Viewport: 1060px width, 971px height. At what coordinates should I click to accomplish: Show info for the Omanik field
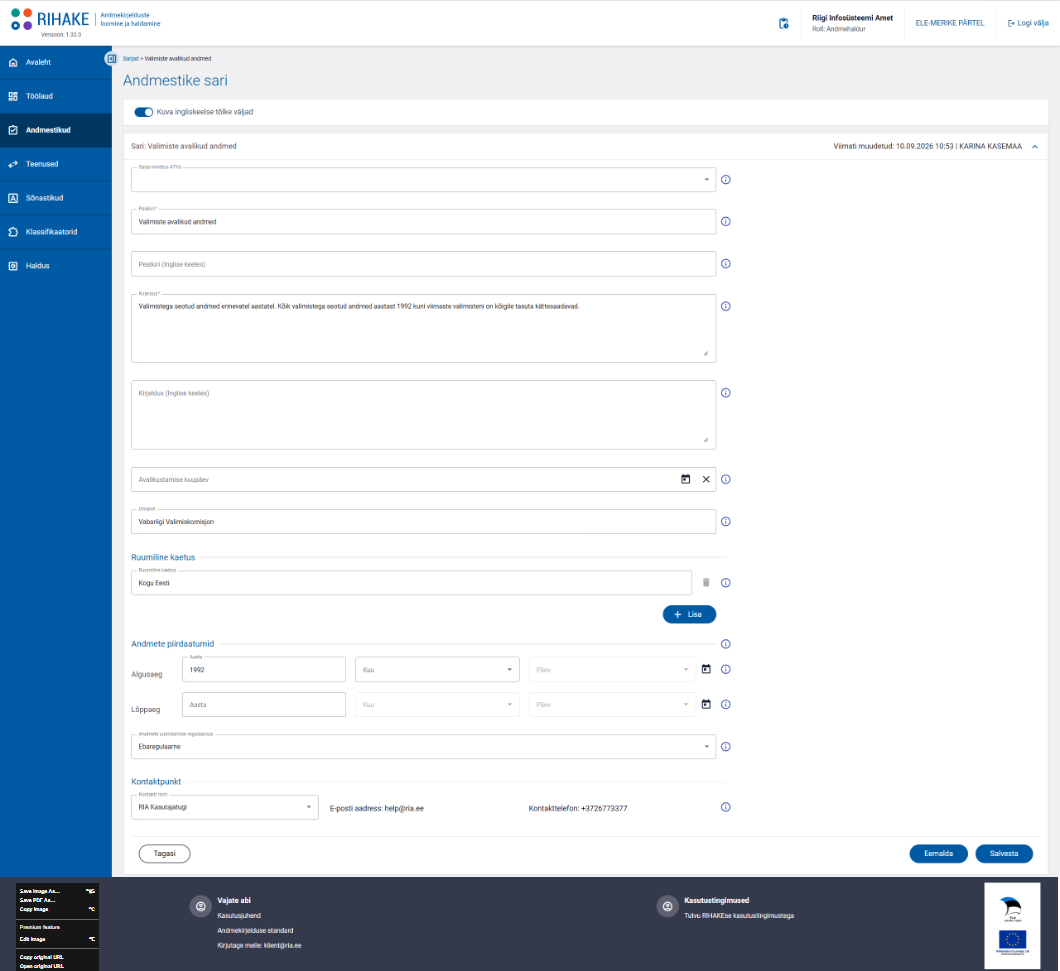[726, 522]
